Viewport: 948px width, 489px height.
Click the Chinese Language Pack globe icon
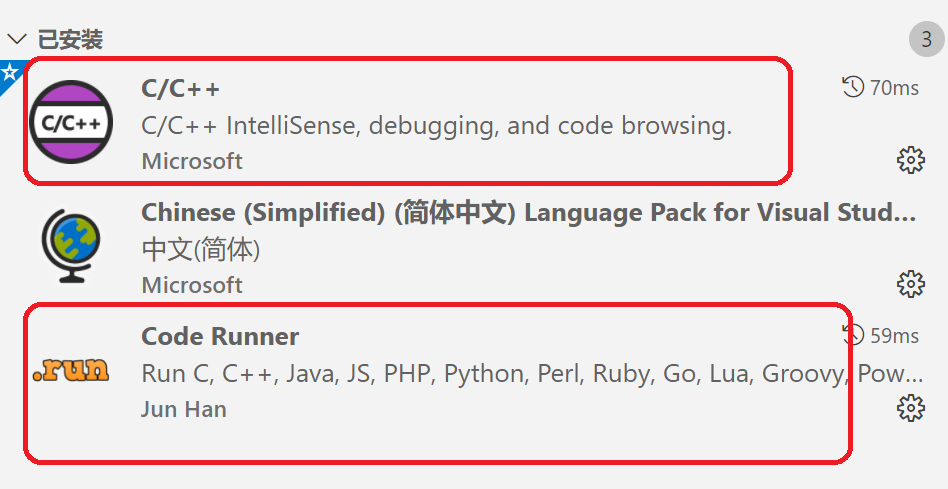click(x=71, y=246)
